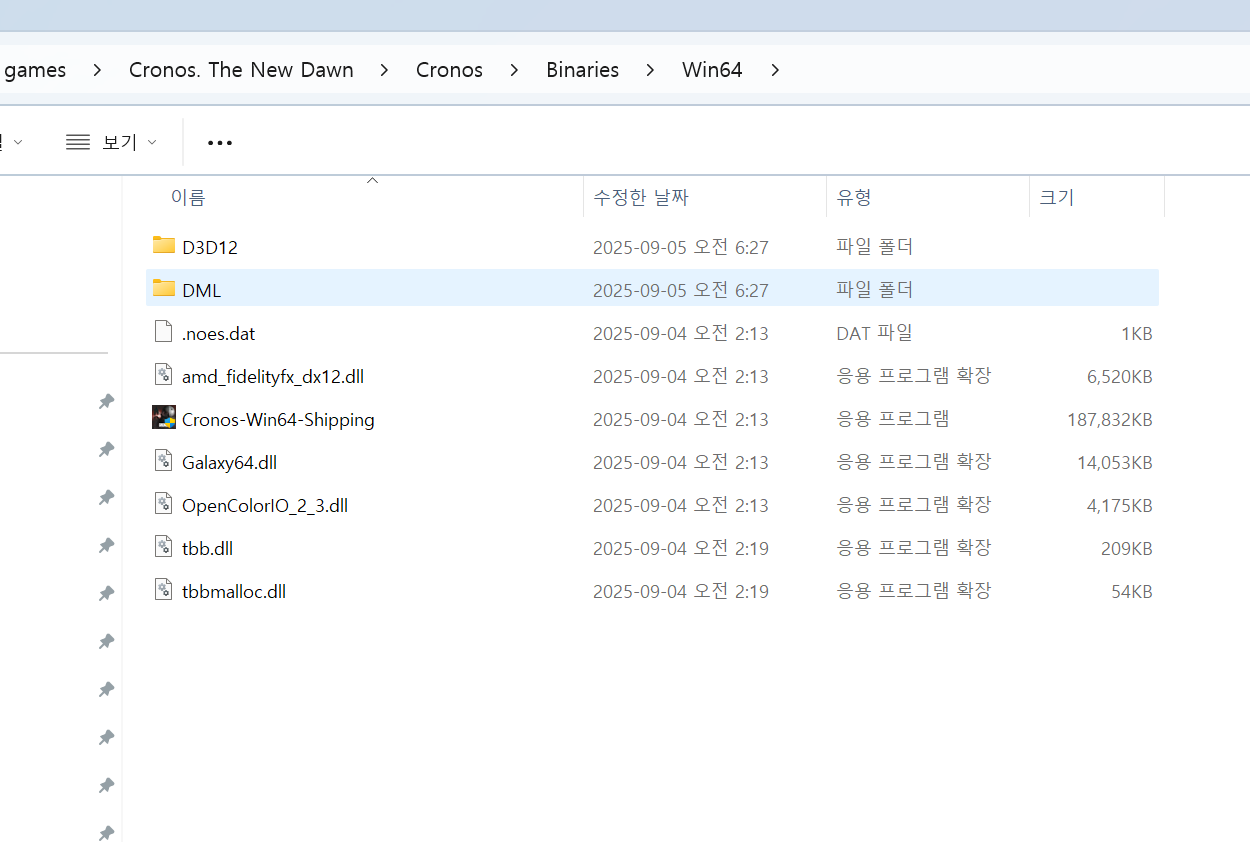Click the DAT 파일 type cell
The image size is (1250, 842).
click(875, 333)
